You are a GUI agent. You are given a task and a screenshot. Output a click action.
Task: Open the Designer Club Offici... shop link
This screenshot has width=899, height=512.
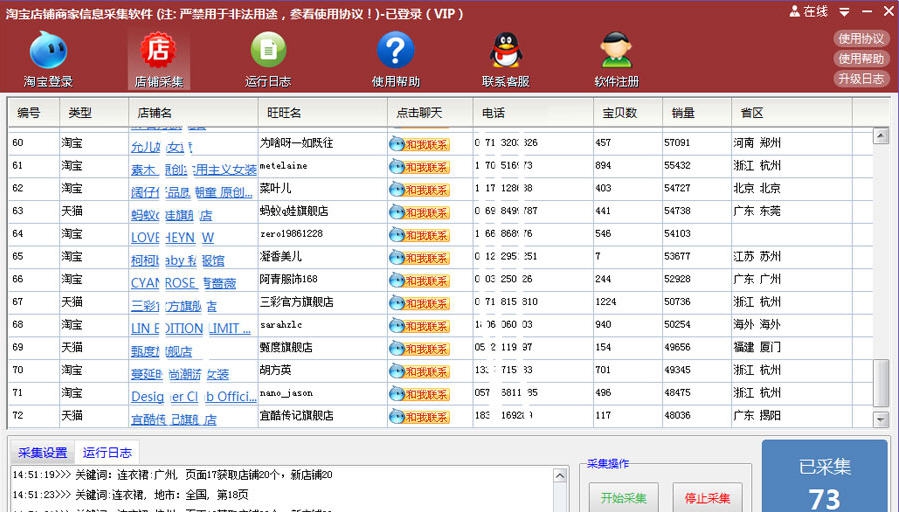coord(194,397)
